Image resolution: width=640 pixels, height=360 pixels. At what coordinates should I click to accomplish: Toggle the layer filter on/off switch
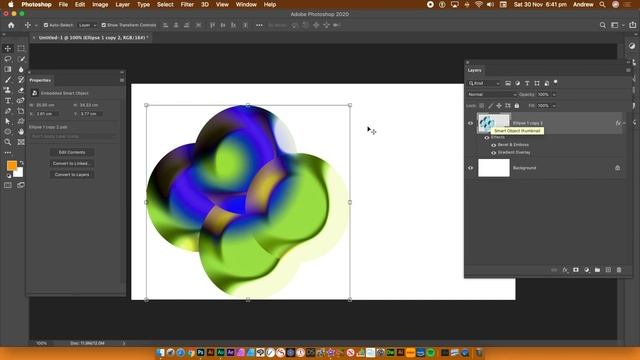click(x=556, y=82)
